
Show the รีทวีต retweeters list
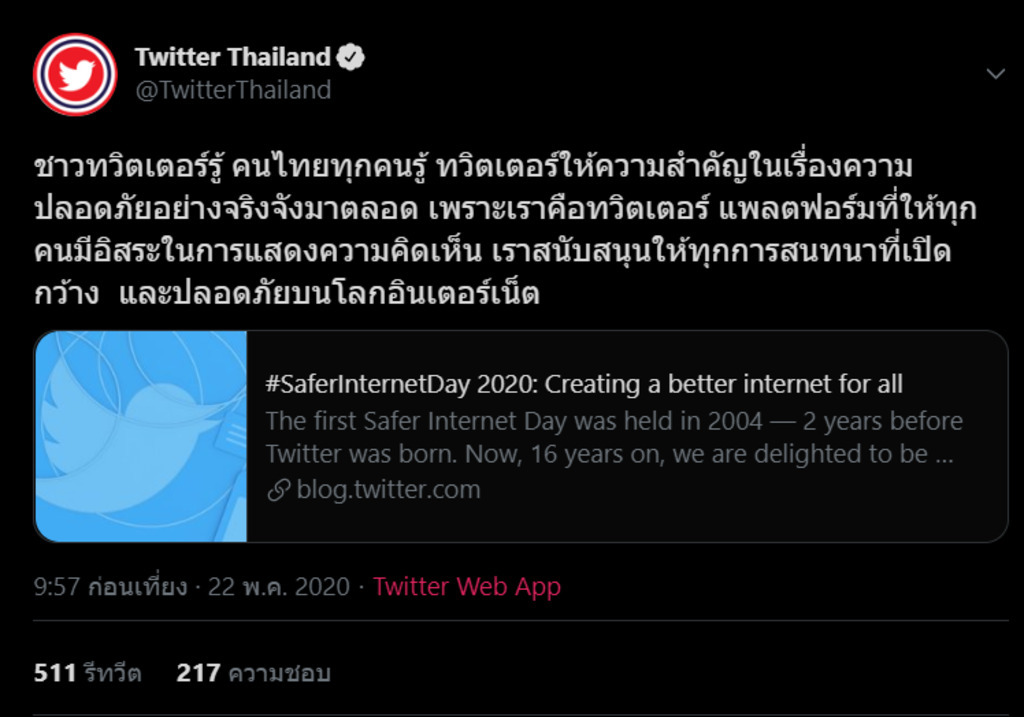[111, 673]
